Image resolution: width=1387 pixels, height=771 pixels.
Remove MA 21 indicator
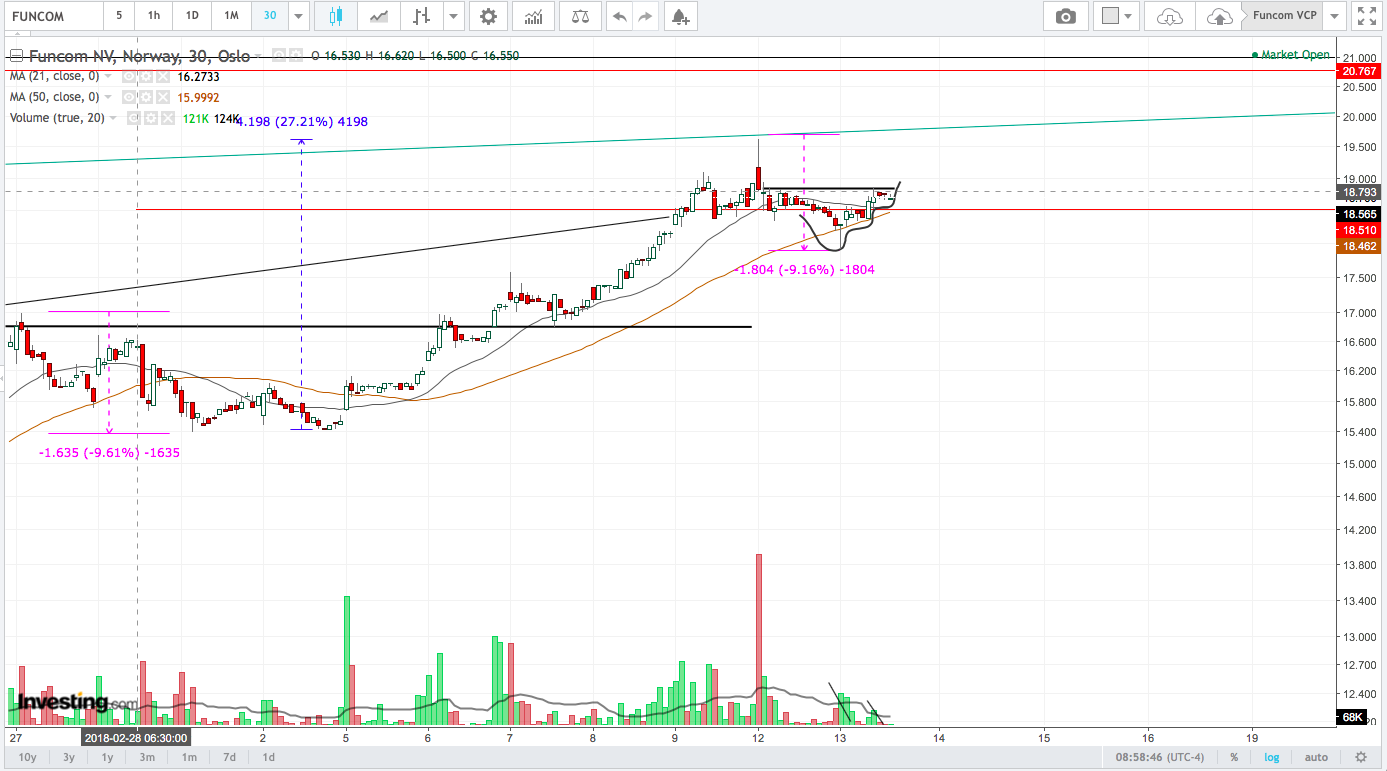161,76
